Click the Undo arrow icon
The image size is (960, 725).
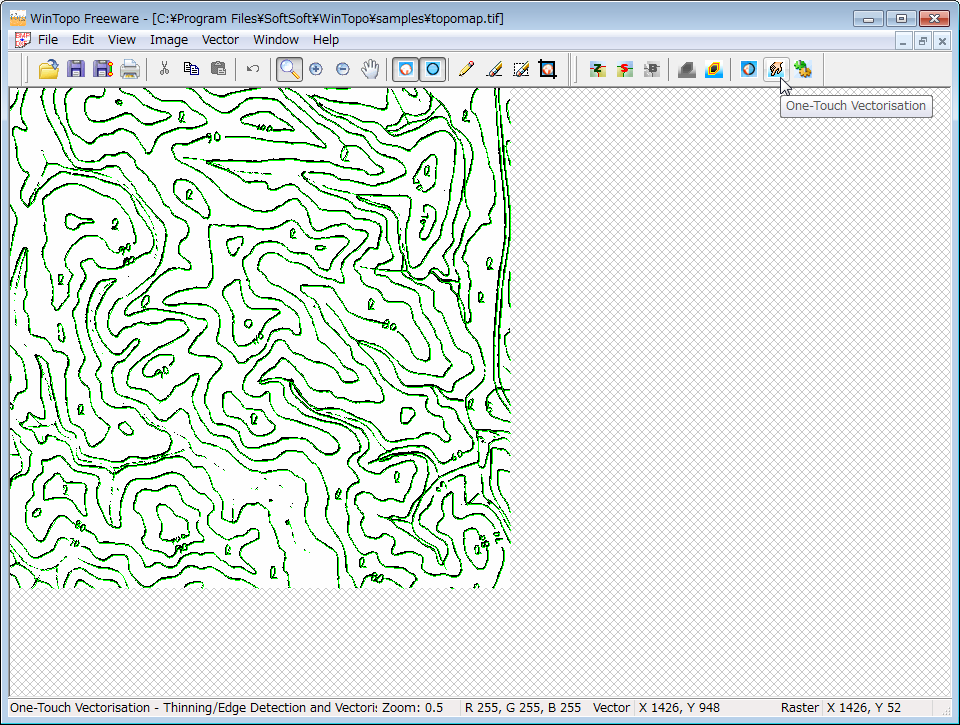click(253, 69)
